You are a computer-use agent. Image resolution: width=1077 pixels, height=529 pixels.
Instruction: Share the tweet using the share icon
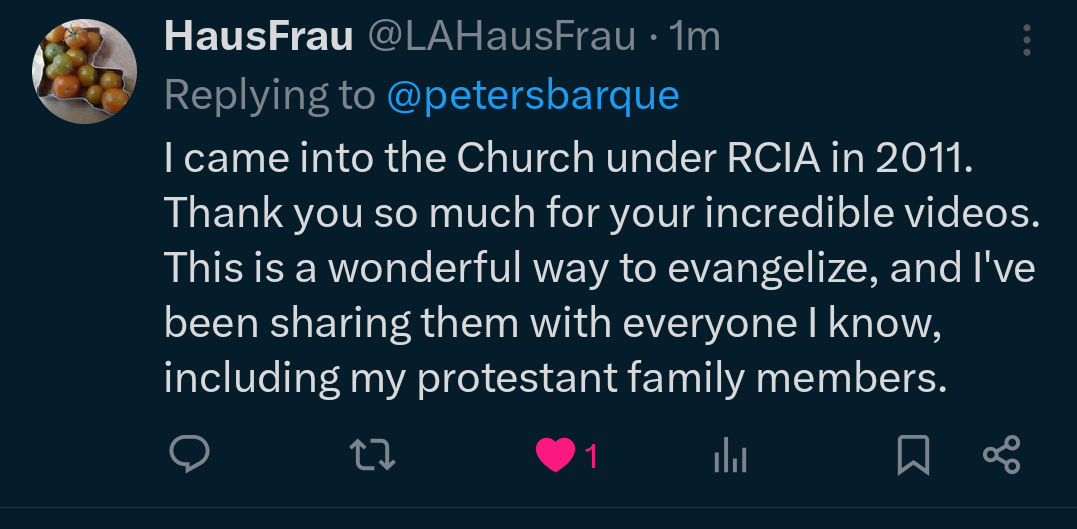1001,455
